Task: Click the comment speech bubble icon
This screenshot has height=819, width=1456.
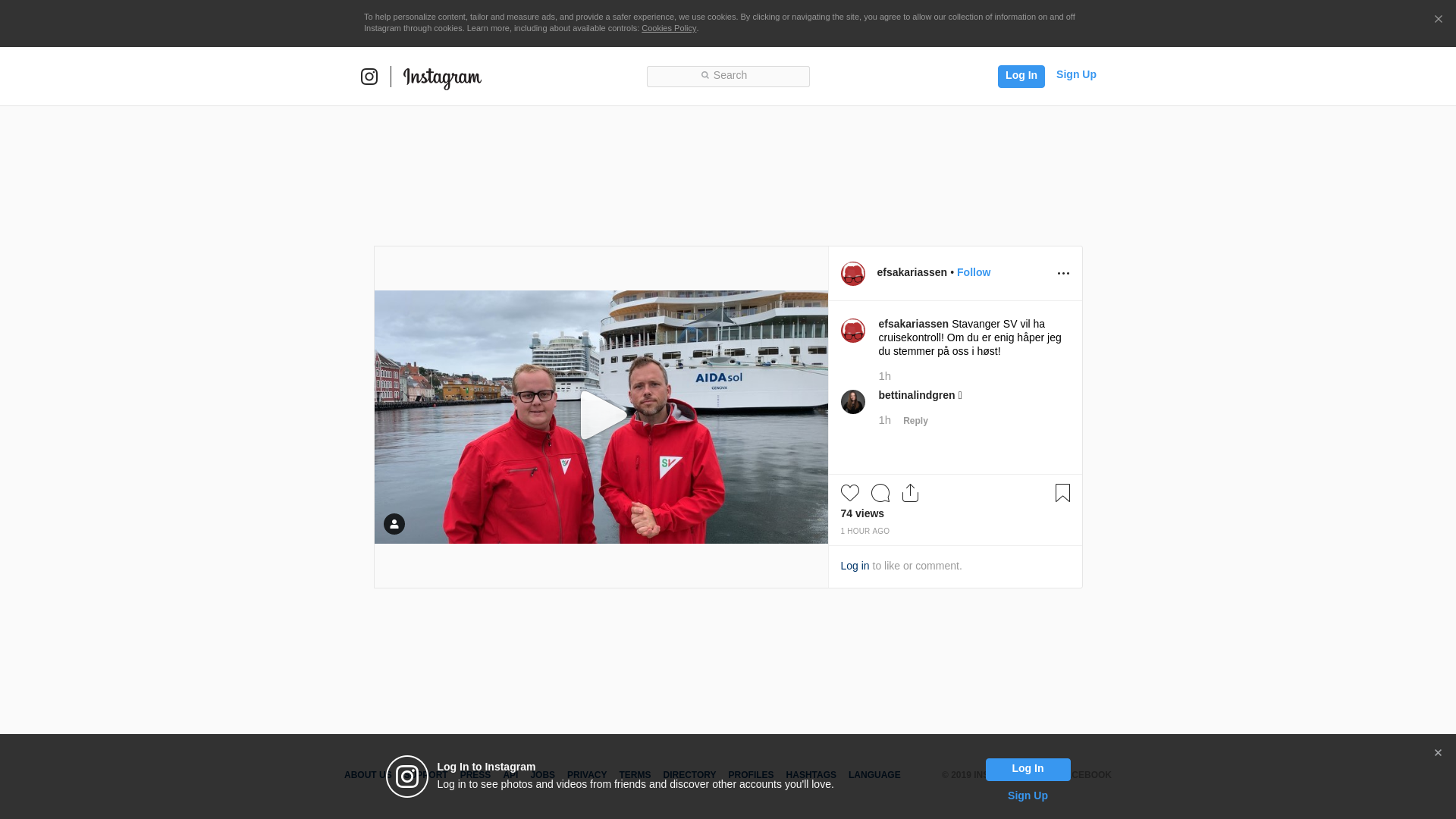Action: click(x=880, y=493)
